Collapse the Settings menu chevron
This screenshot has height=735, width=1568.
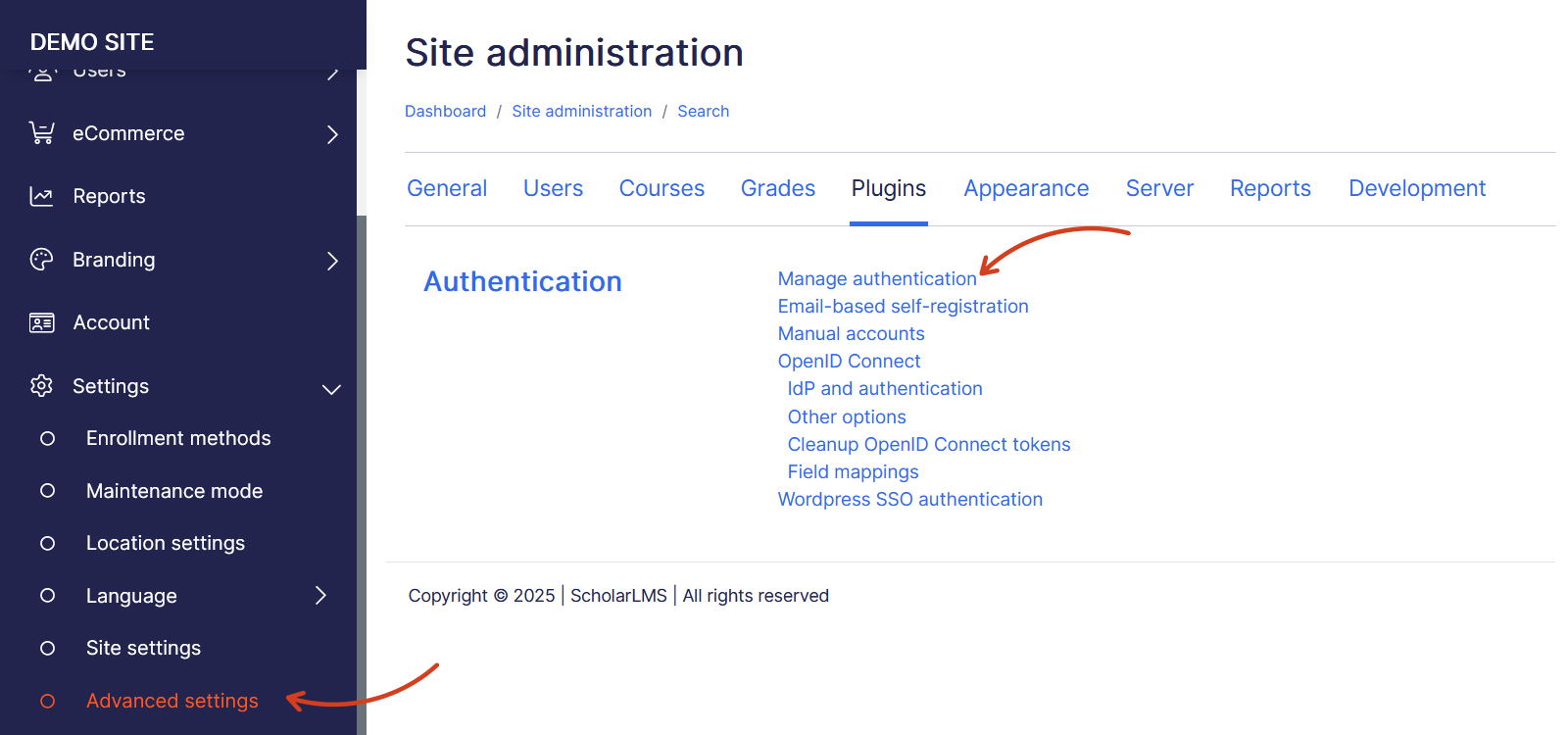click(332, 389)
